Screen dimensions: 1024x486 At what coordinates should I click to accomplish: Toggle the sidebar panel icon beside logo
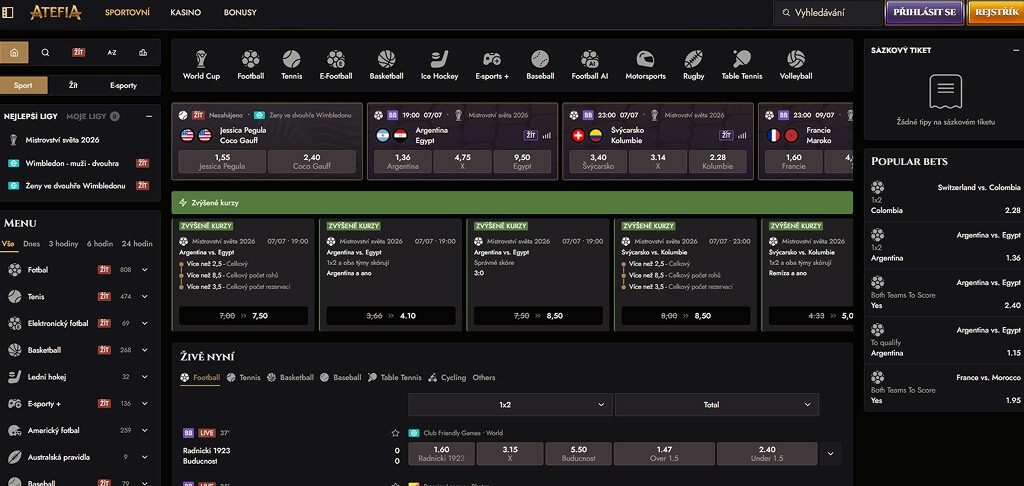8,12
